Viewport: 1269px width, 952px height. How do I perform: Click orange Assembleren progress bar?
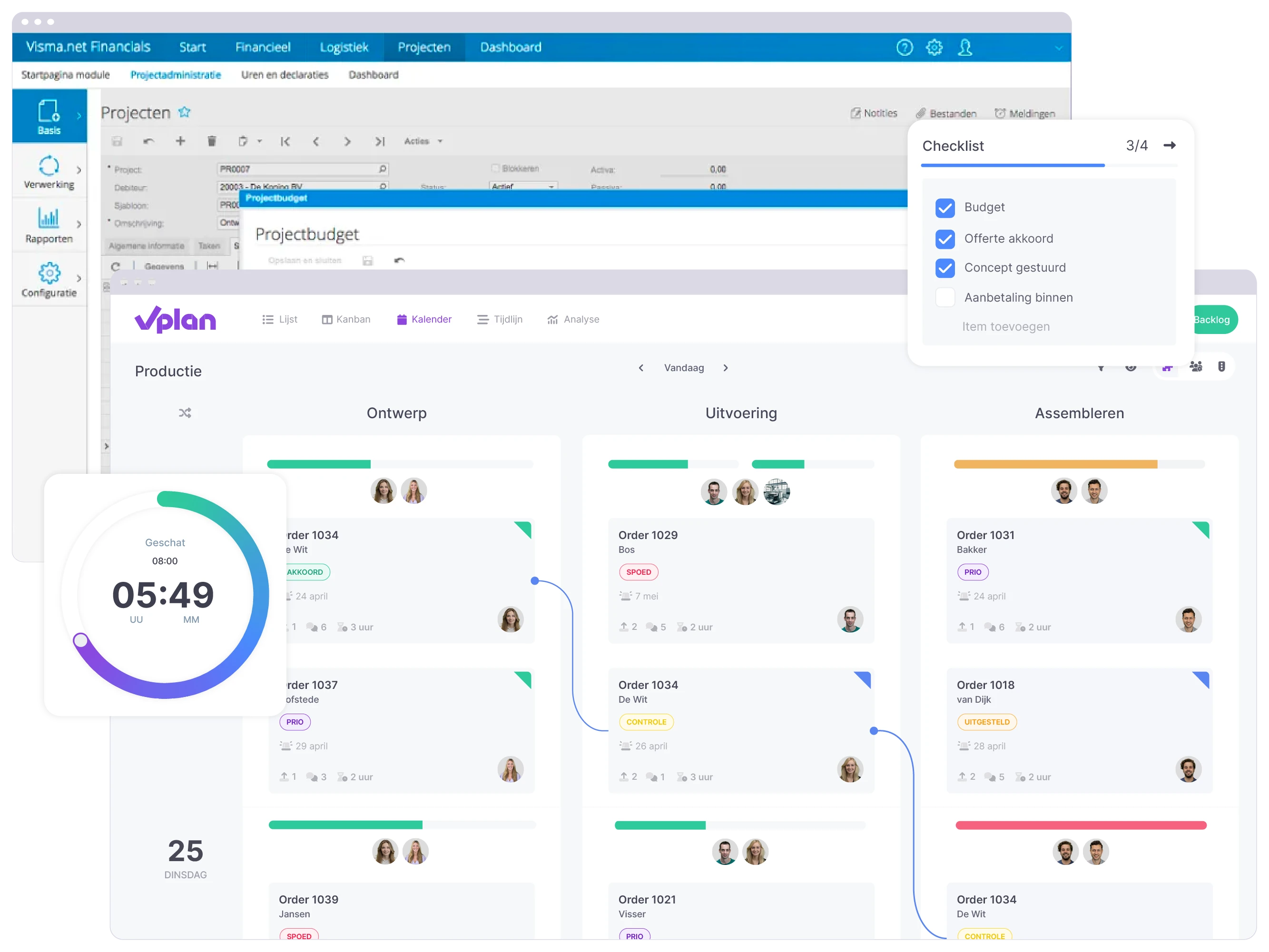[x=1079, y=464]
